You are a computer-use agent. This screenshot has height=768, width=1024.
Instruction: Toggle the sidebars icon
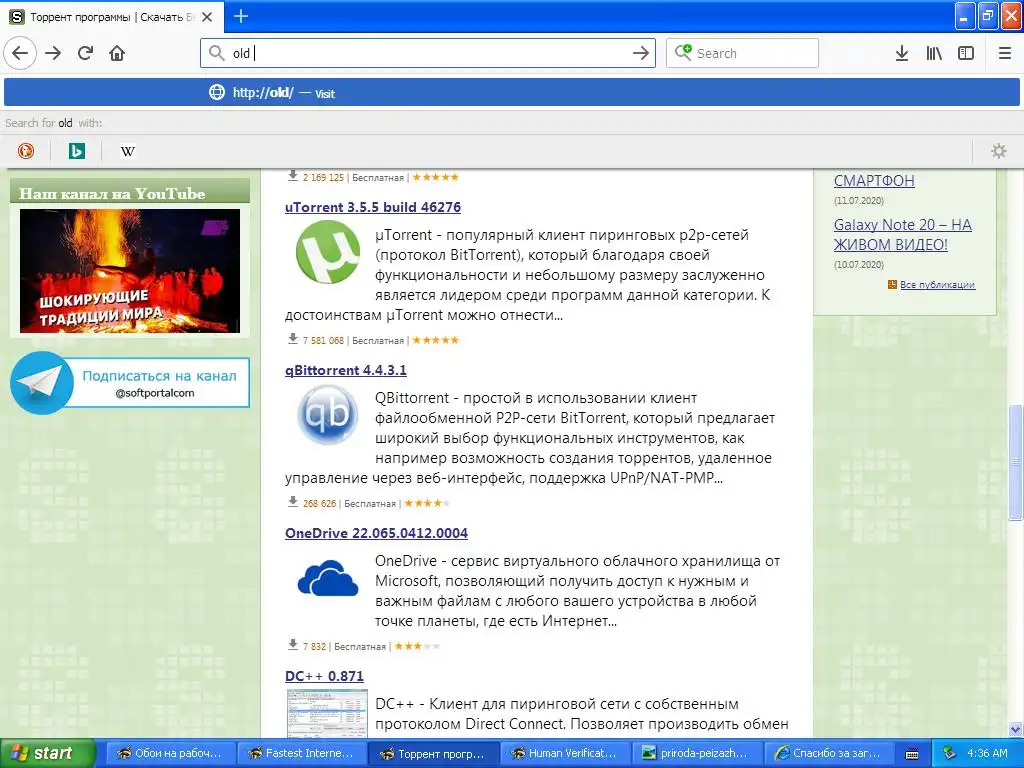[966, 53]
